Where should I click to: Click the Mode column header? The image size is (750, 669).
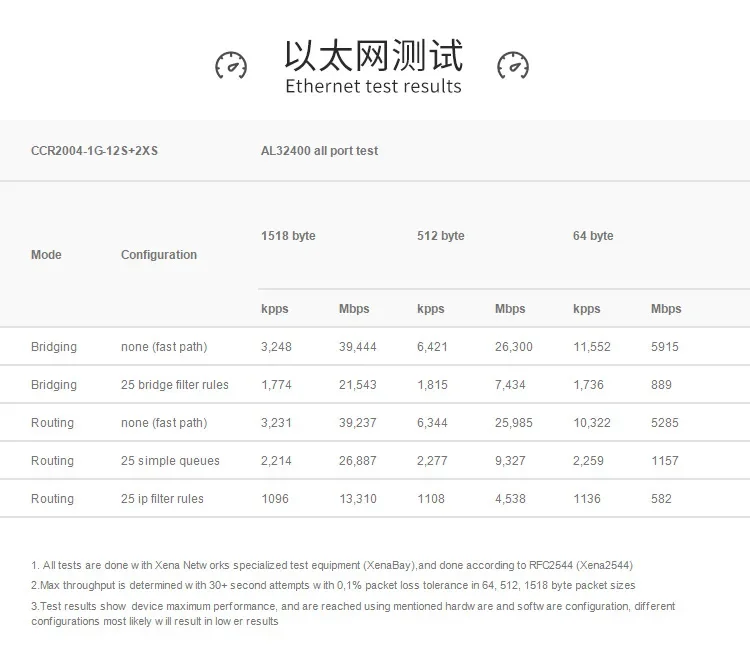(x=46, y=255)
